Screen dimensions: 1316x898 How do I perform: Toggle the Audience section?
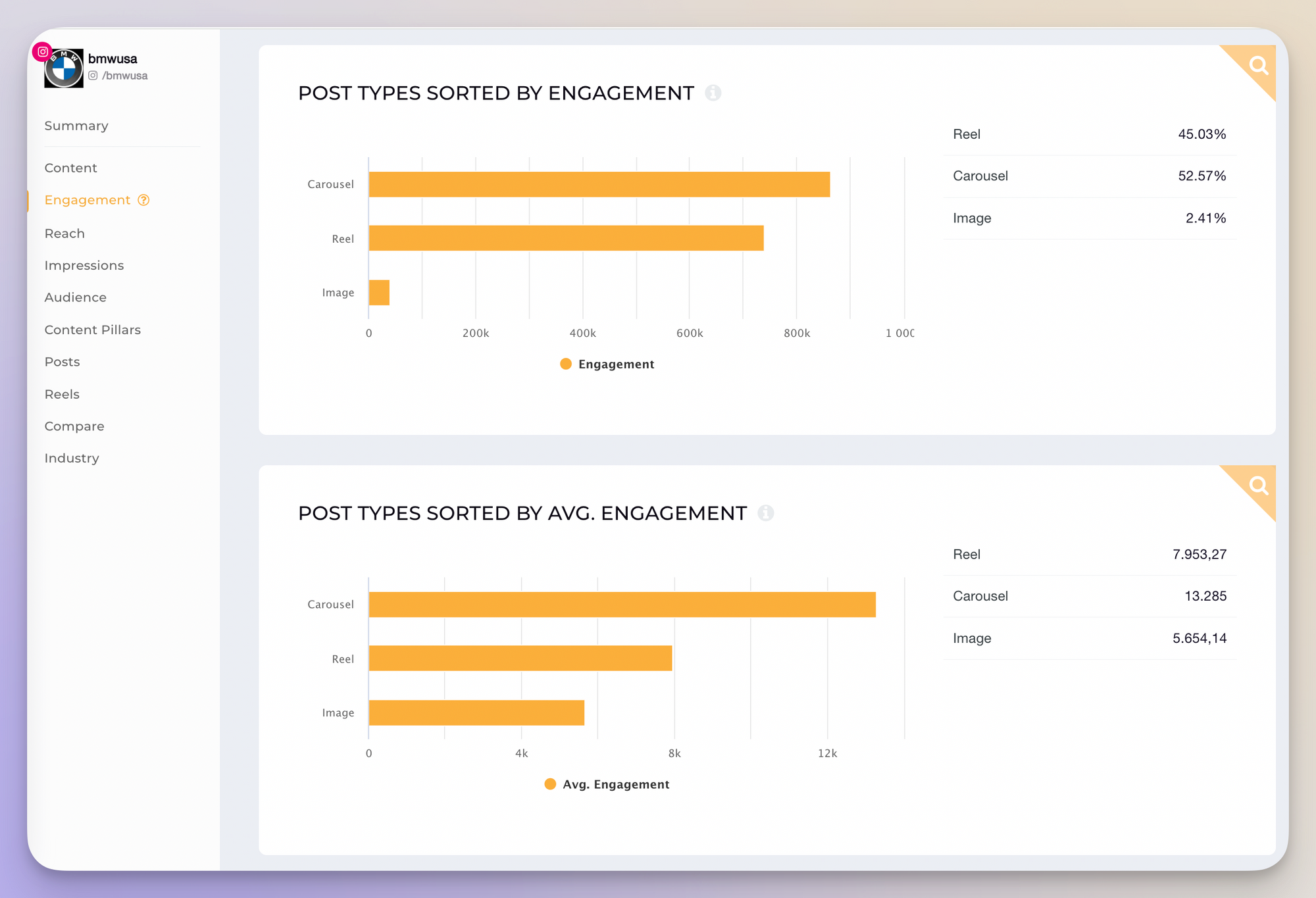pos(76,297)
